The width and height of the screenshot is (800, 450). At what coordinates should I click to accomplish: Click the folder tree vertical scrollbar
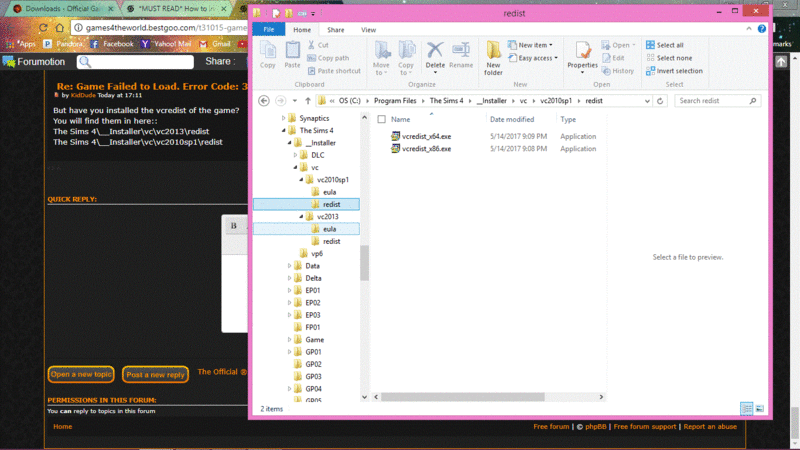point(364,263)
